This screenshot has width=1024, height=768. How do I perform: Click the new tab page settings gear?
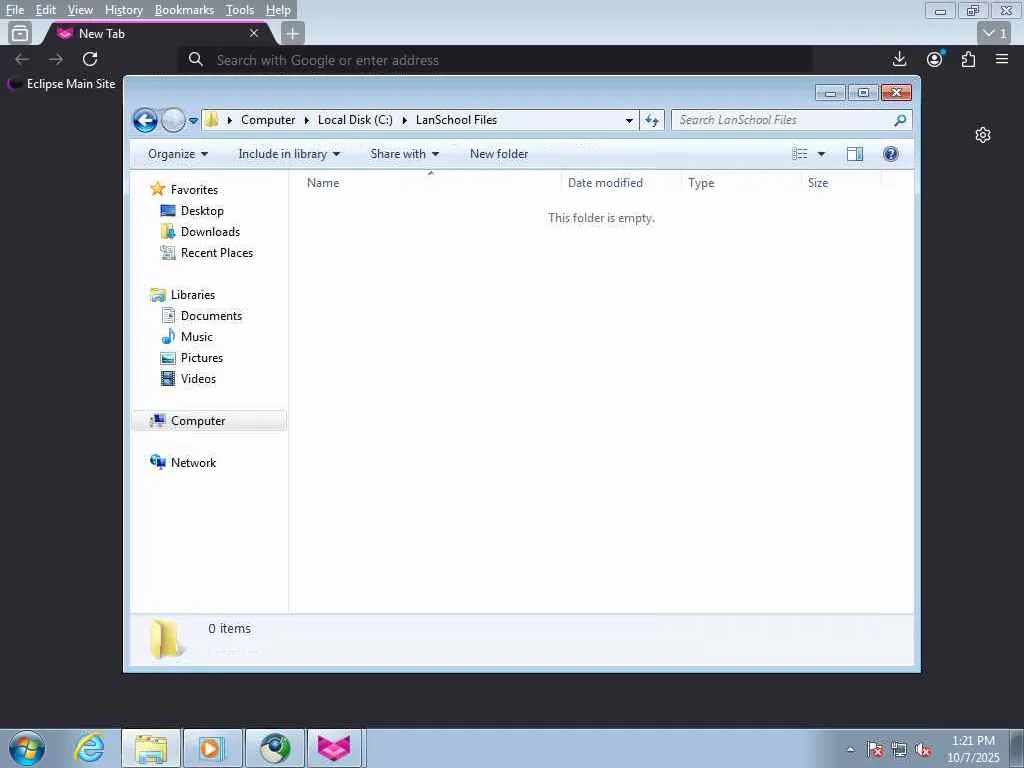tap(983, 135)
